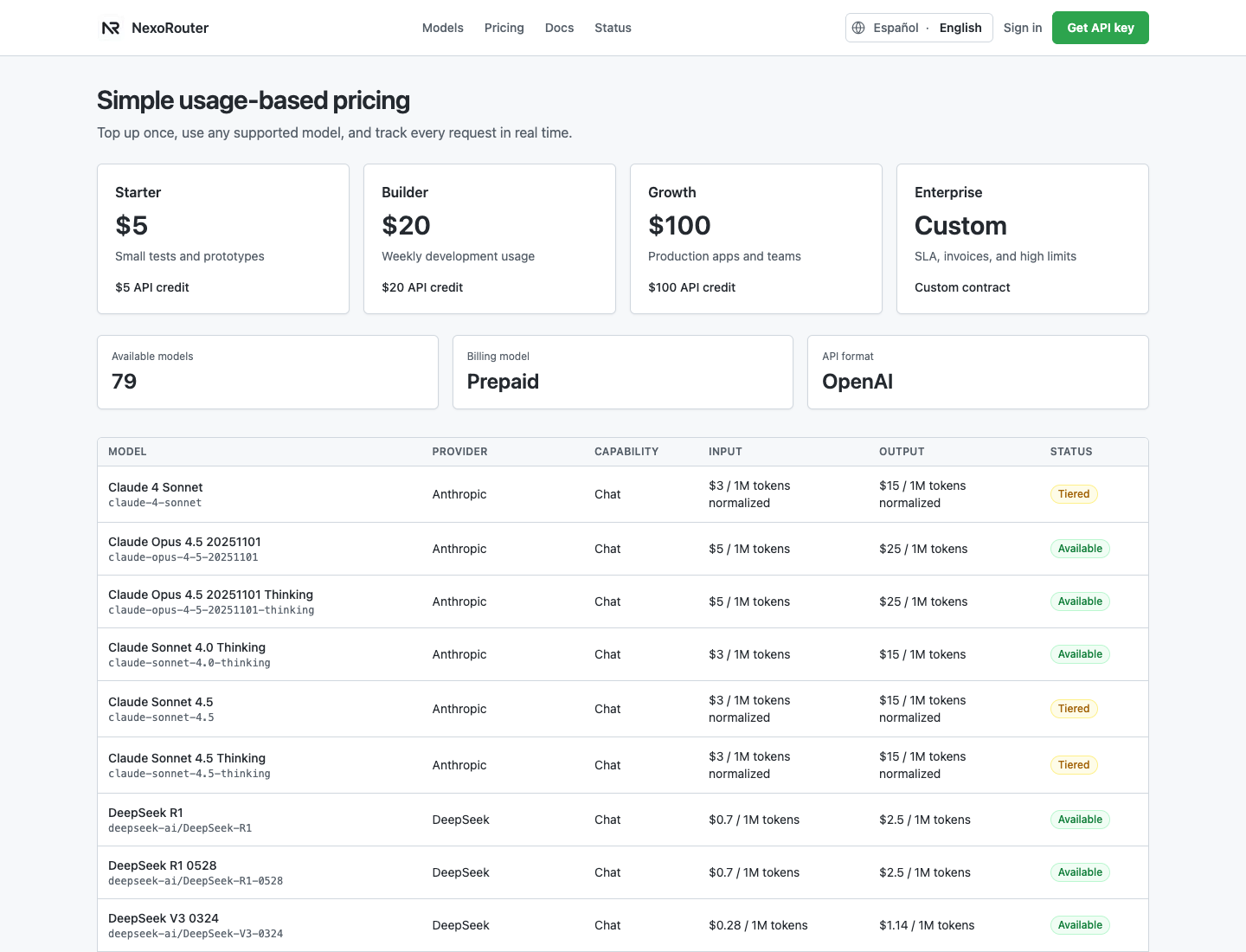1246x952 pixels.
Task: Click the $5 API credit text
Action: (152, 287)
